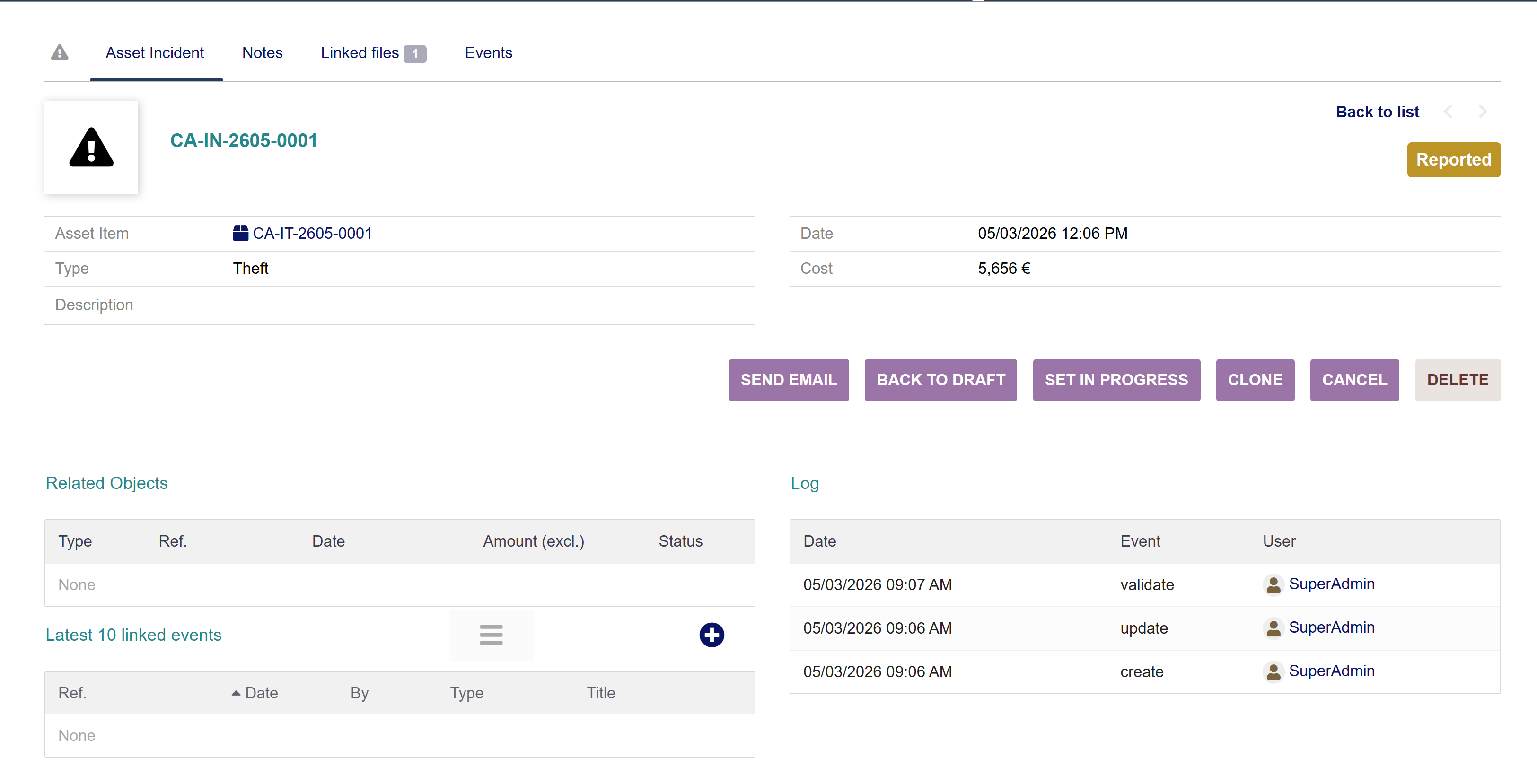This screenshot has height=784, width=1537.
Task: Click Title header in linked events table
Action: click(x=600, y=693)
